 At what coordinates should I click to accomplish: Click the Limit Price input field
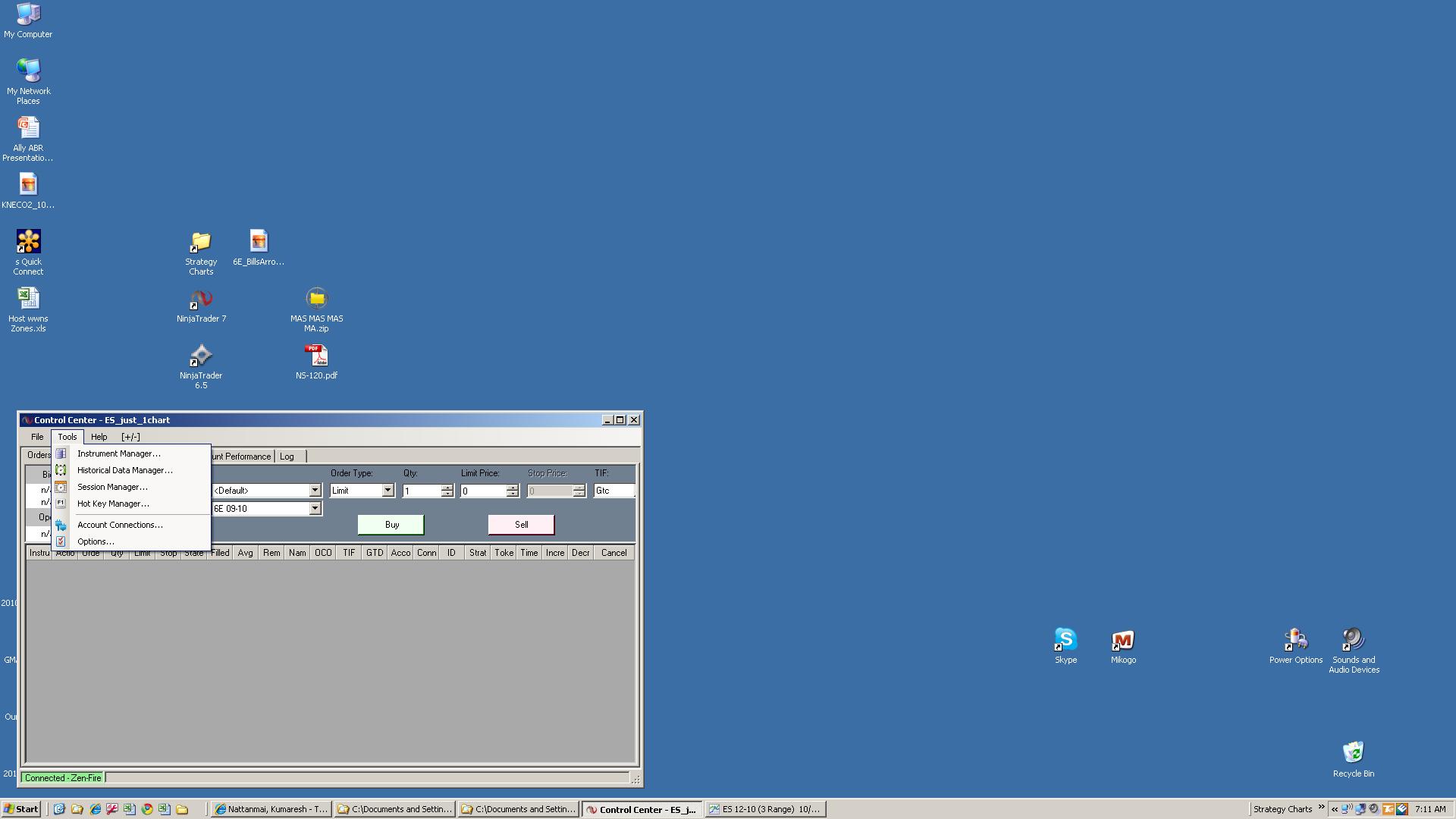pos(483,491)
